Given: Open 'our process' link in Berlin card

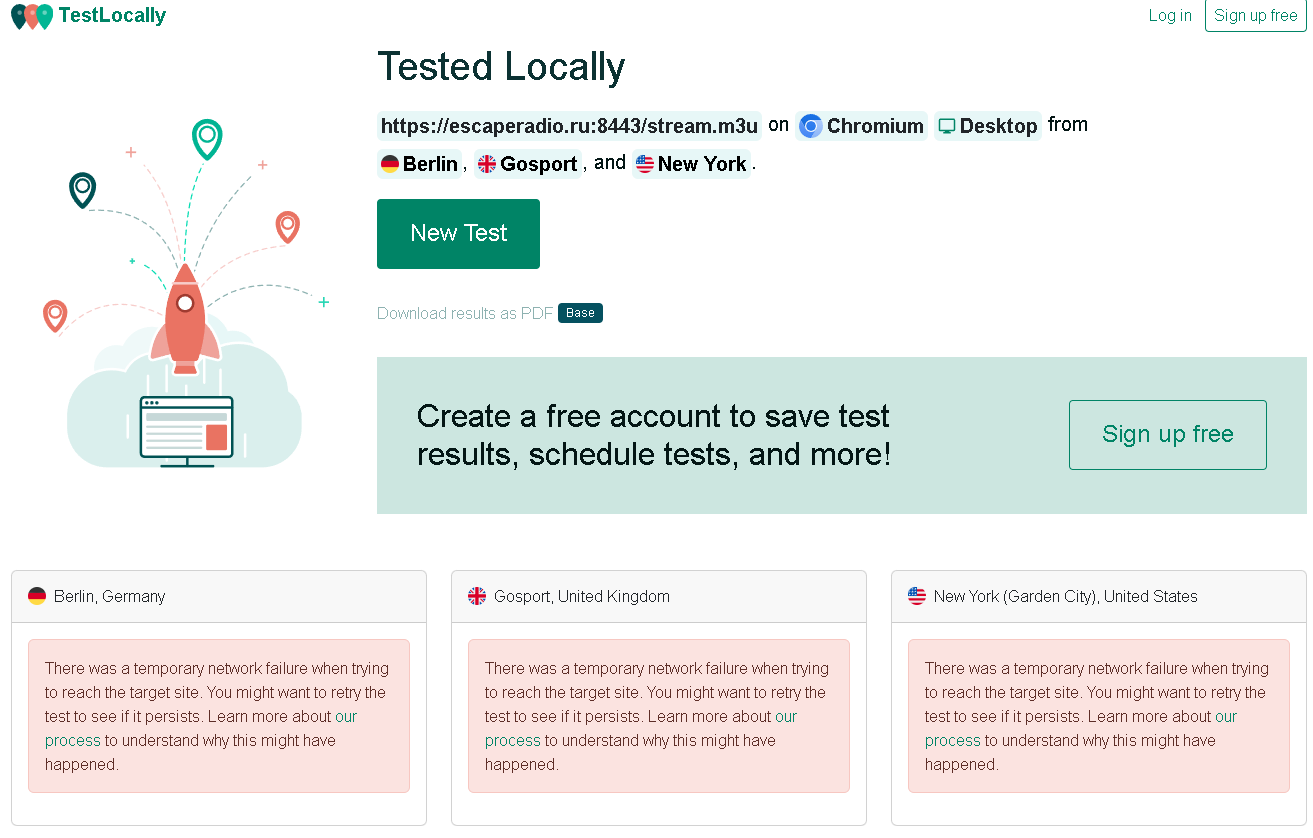Looking at the screenshot, I should click(x=345, y=717).
